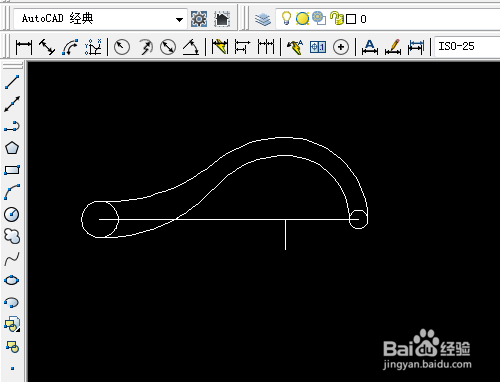Select the Ellipse tool
The width and height of the screenshot is (500, 382).
tap(12, 280)
